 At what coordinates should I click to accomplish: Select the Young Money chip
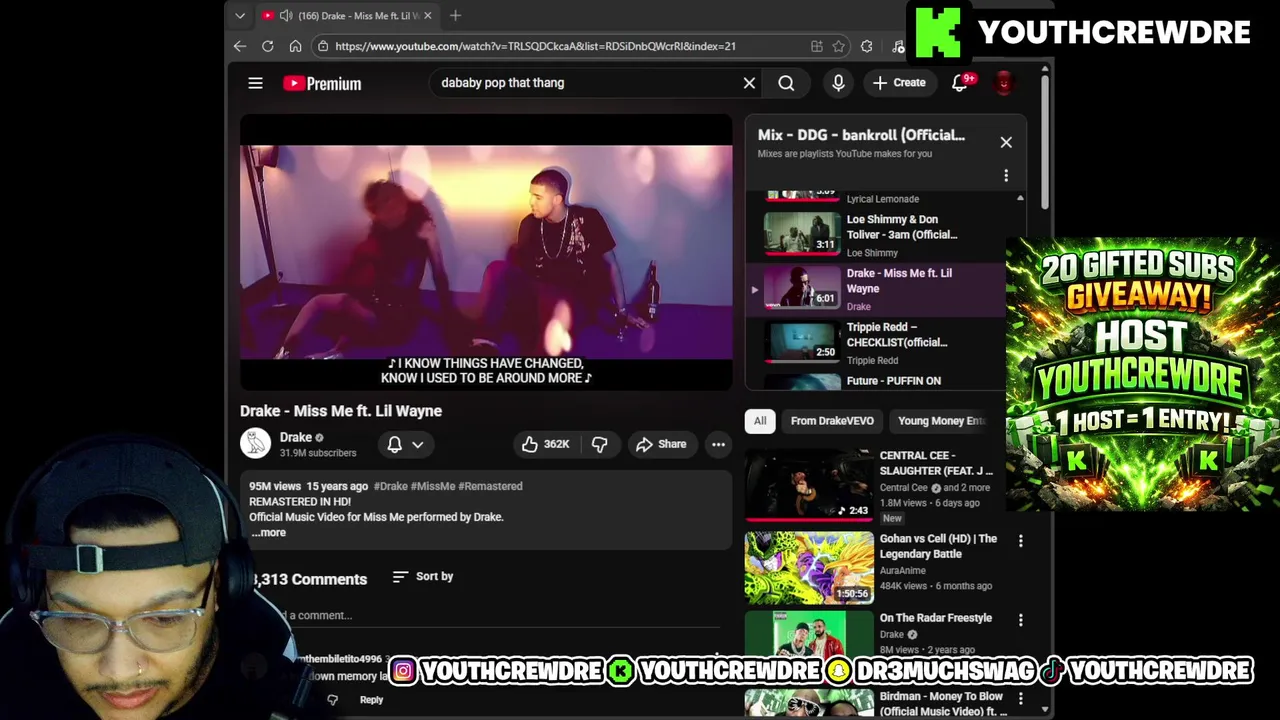pyautogui.click(x=942, y=421)
